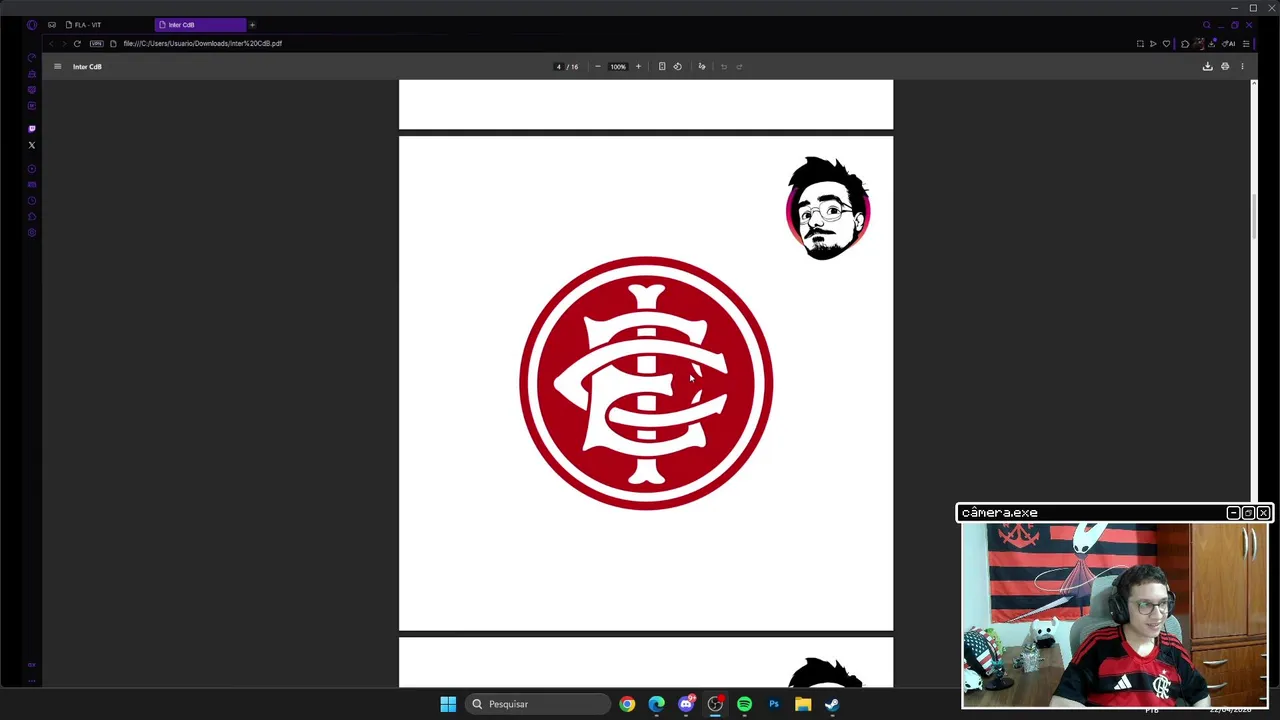Open the PDF viewer more actions menu
Viewport: 1280px width, 720px height.
[x=1242, y=67]
